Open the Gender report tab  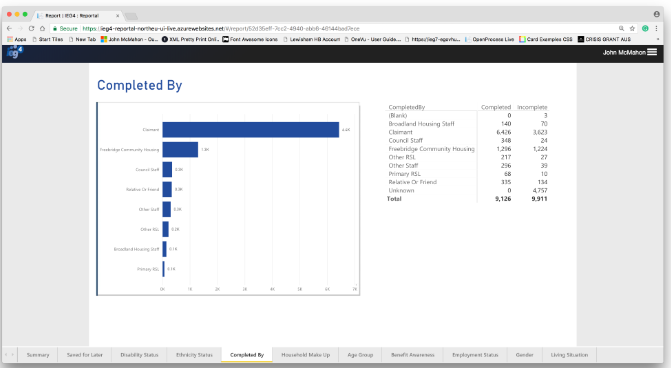(524, 355)
